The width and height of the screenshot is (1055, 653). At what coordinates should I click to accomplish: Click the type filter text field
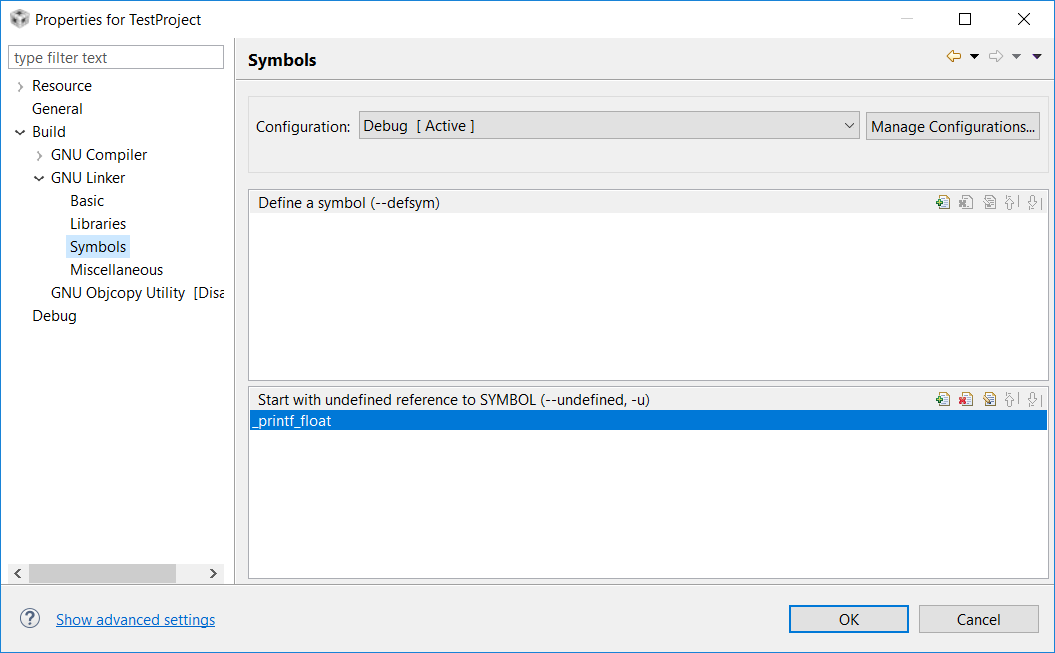click(x=116, y=58)
